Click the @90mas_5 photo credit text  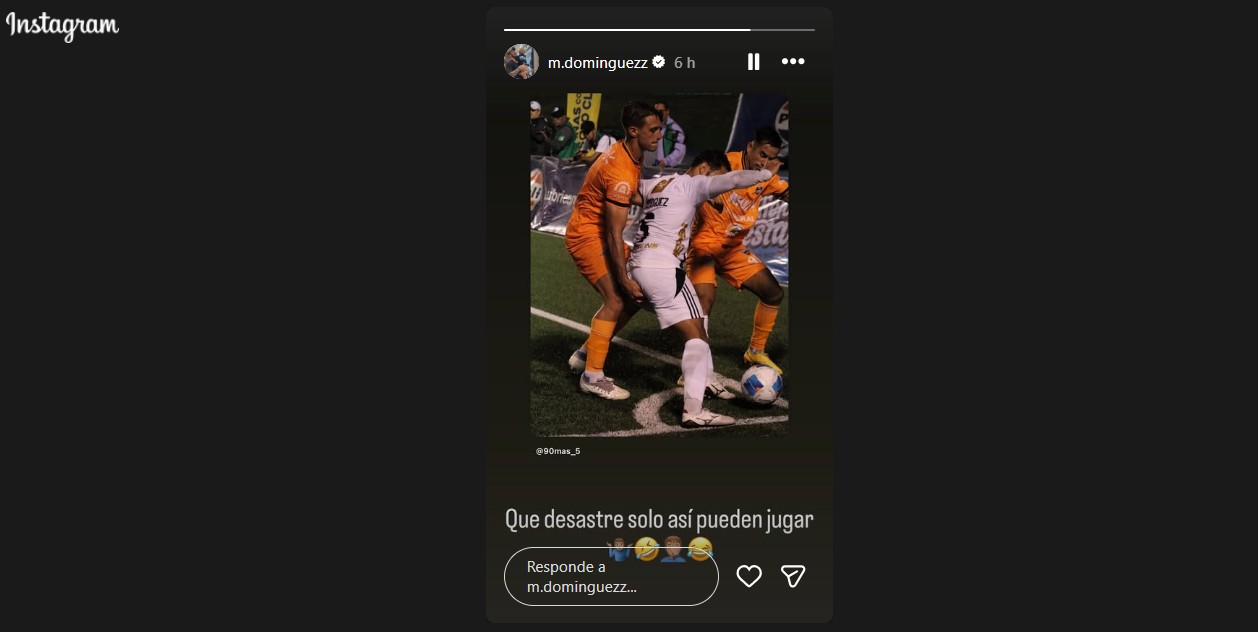[558, 451]
